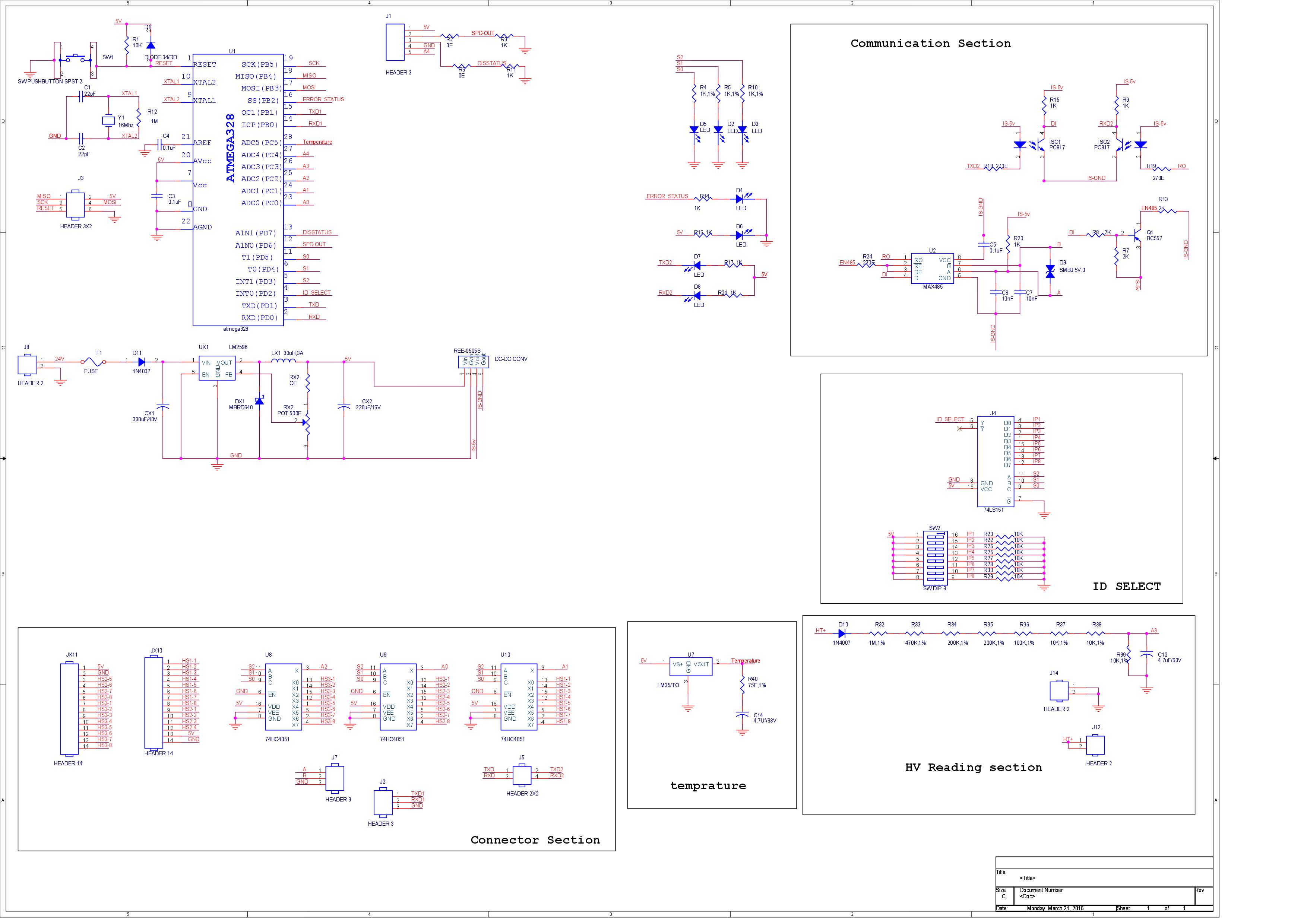1307x924 pixels.
Task: Select the 74LS151 multiplexer U4 chip
Action: click(996, 461)
